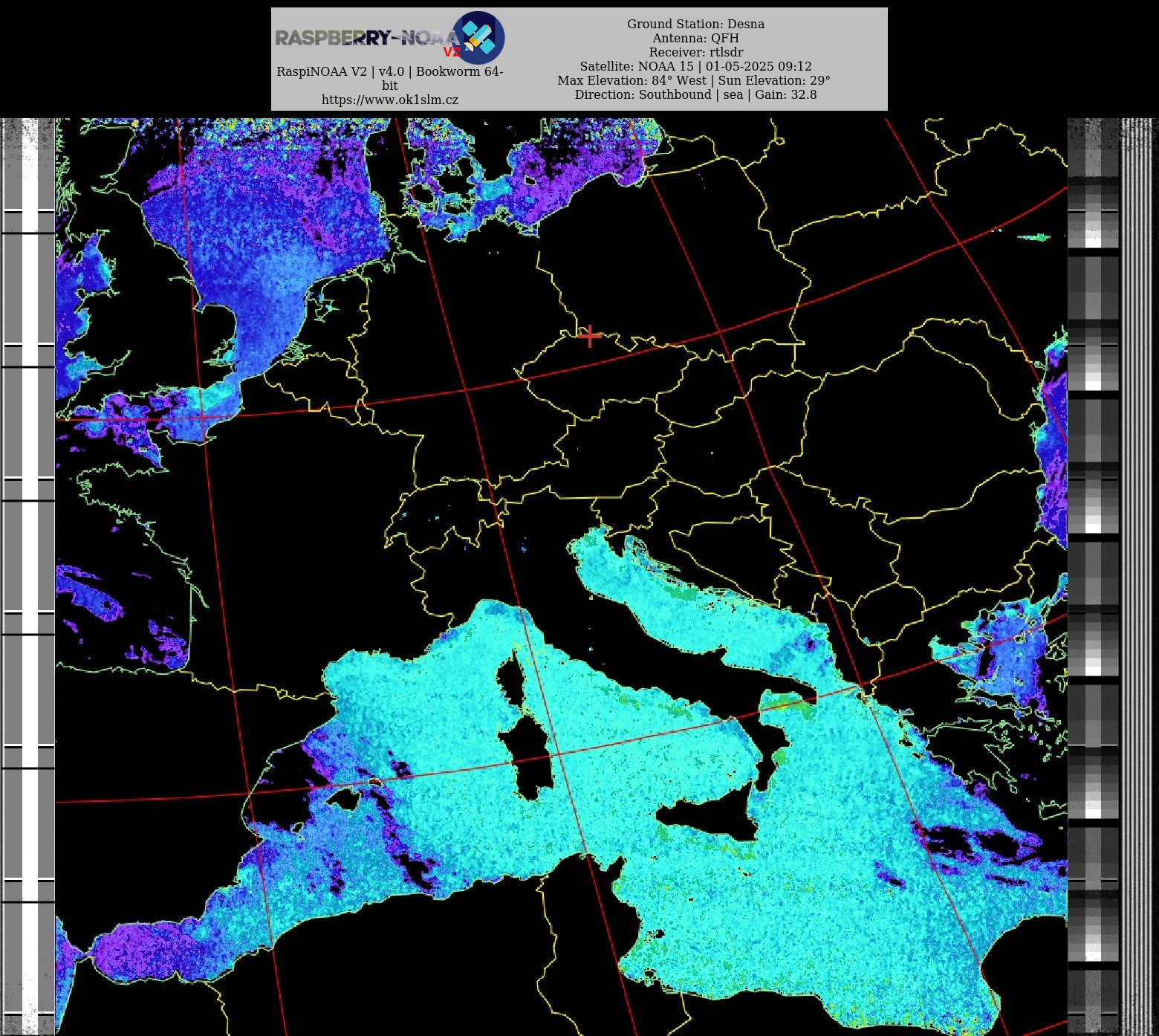Click the 'Receiver: rtlsdr' line

click(695, 52)
